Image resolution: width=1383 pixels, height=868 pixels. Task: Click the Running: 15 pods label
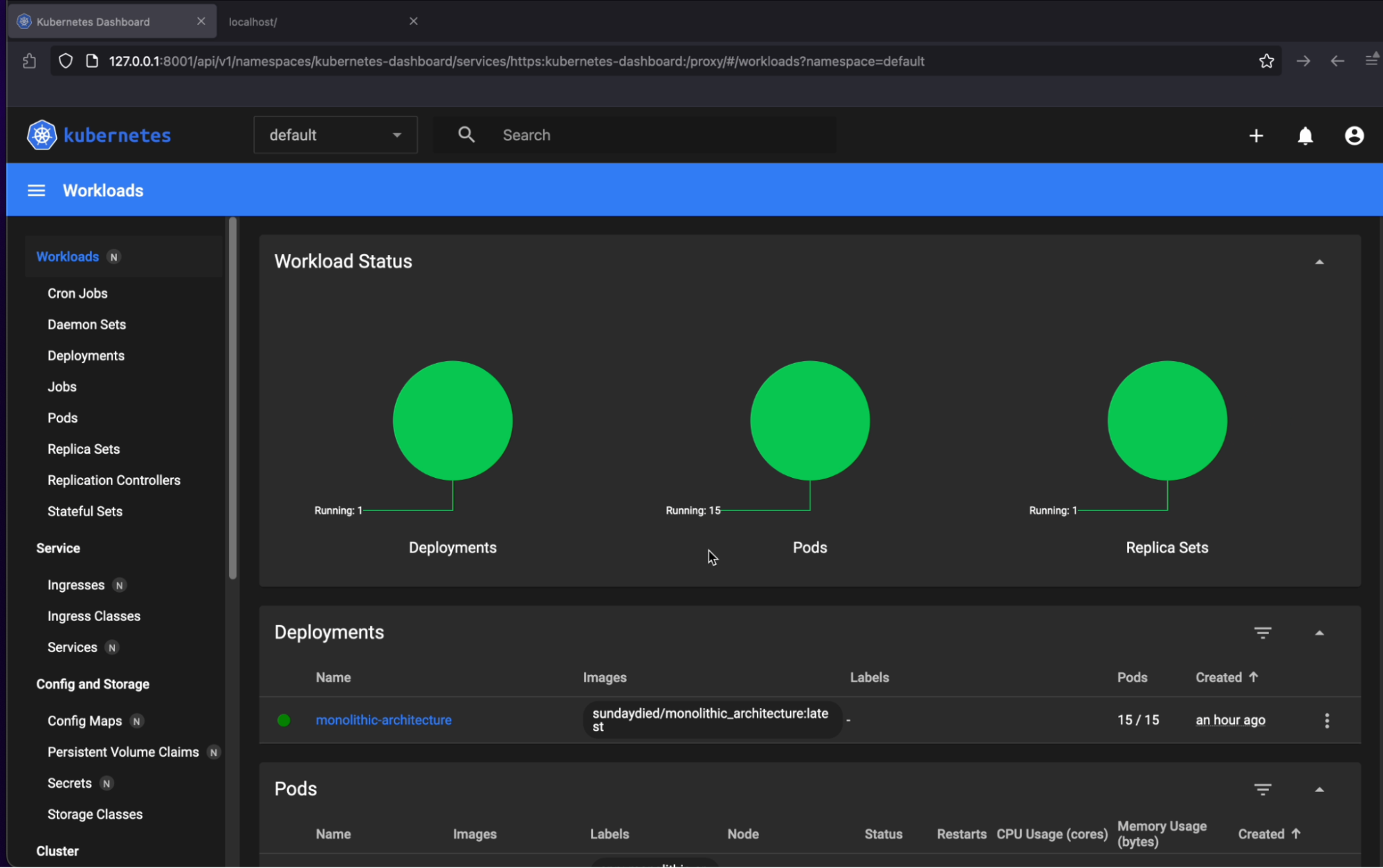[x=693, y=510]
